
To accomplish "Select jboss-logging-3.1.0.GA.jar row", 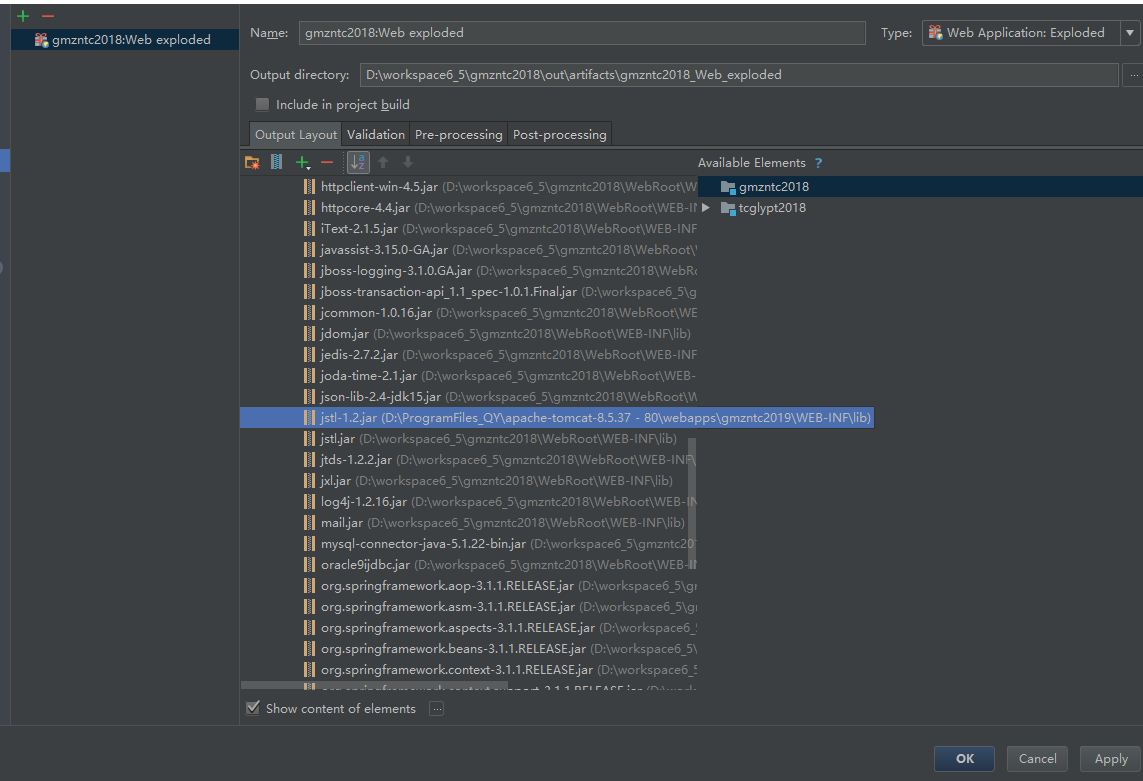I will tap(469, 271).
